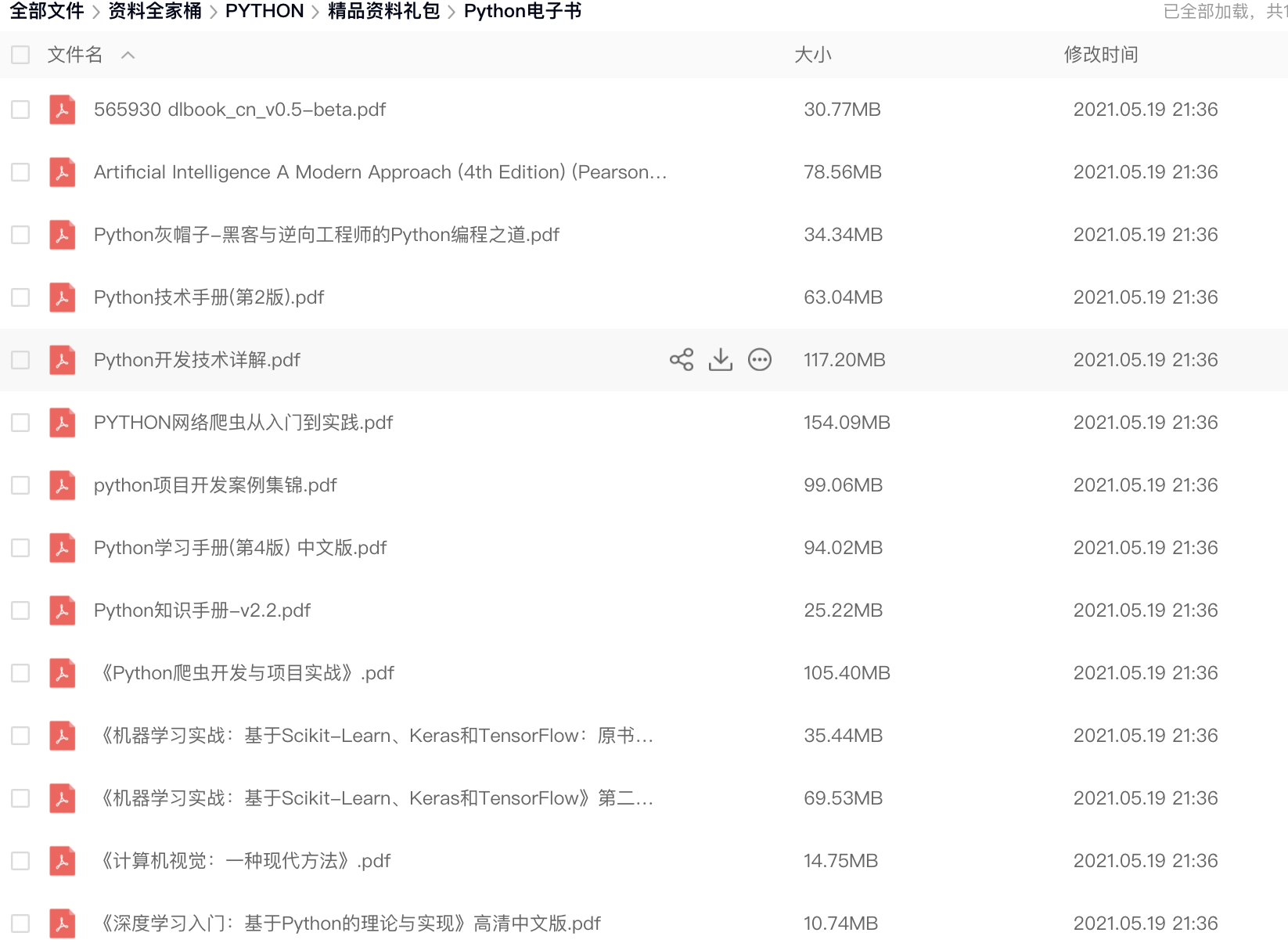Open the PYTHON folder in breadcrumb
Image resolution: width=1288 pixels, height=947 pixels.
(x=264, y=11)
